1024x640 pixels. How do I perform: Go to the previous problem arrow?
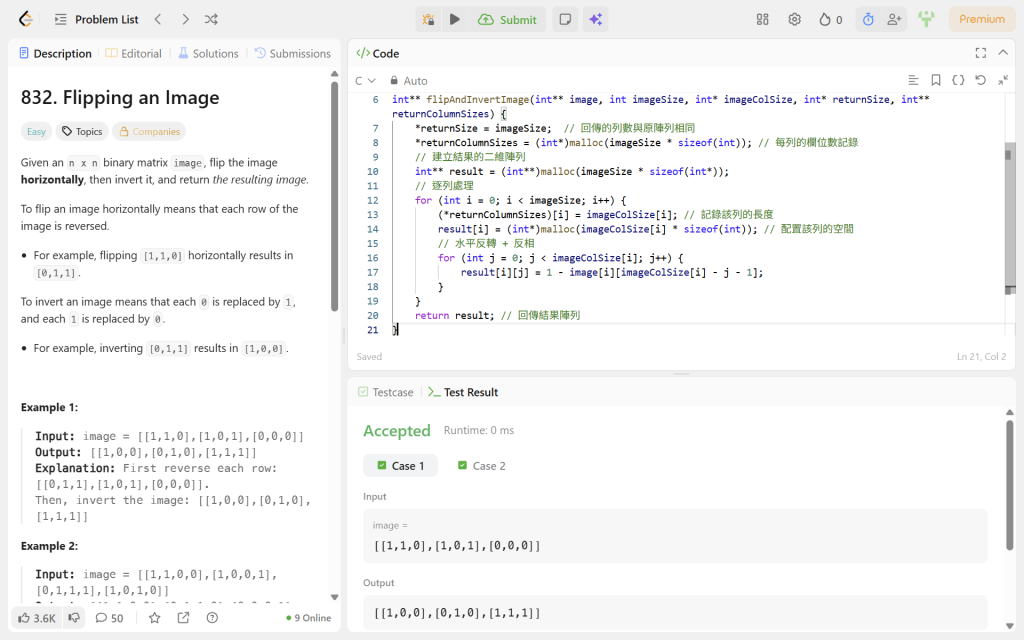click(x=158, y=20)
